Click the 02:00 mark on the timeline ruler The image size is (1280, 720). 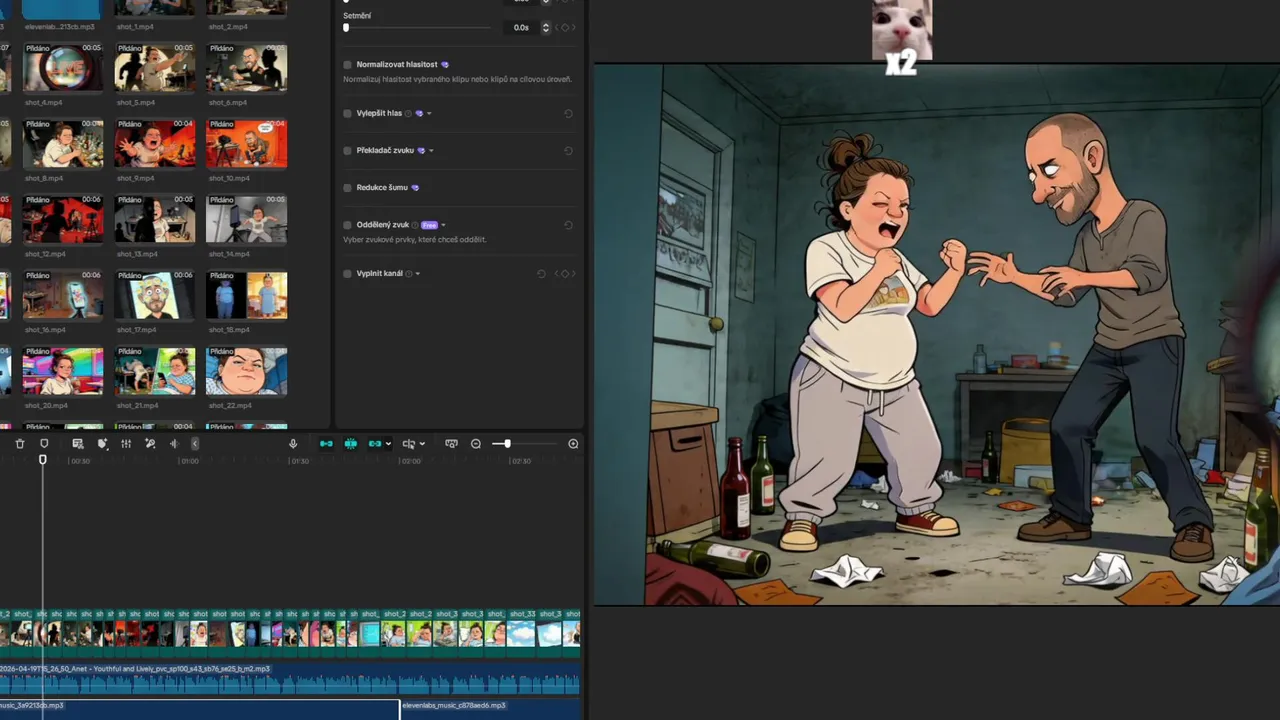[409, 461]
